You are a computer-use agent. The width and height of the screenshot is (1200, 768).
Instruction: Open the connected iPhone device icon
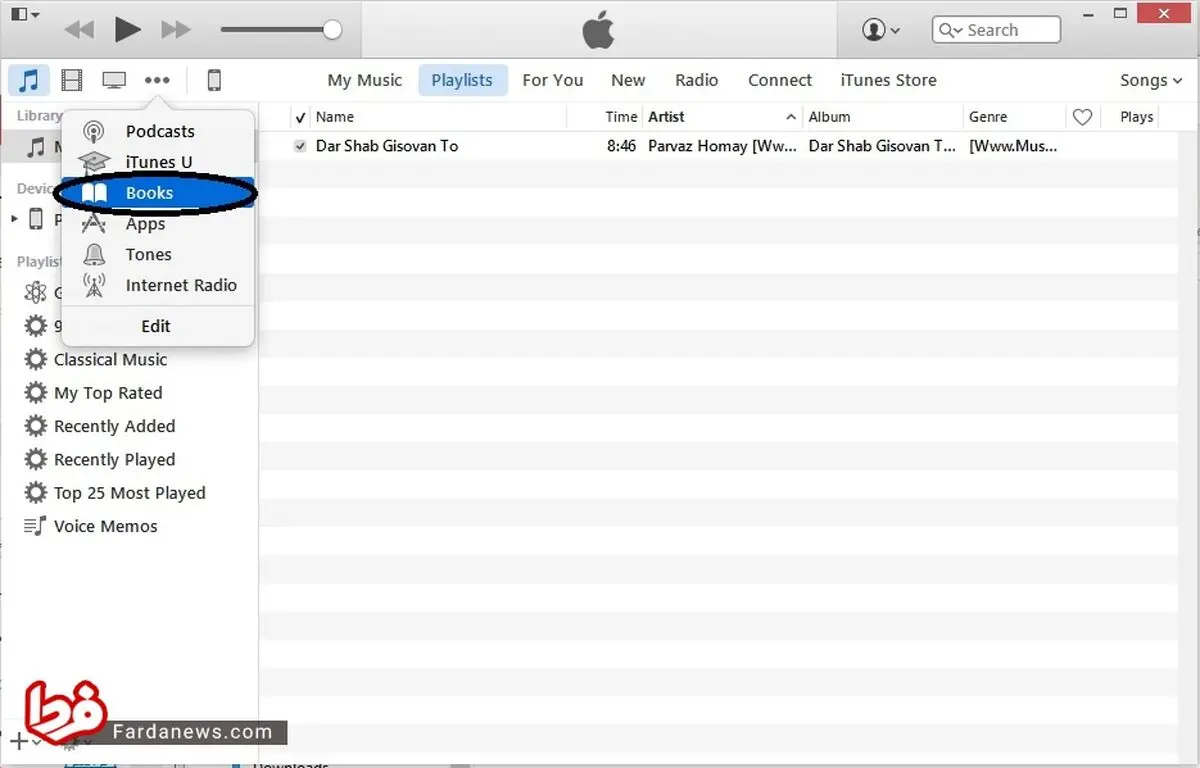coord(214,80)
